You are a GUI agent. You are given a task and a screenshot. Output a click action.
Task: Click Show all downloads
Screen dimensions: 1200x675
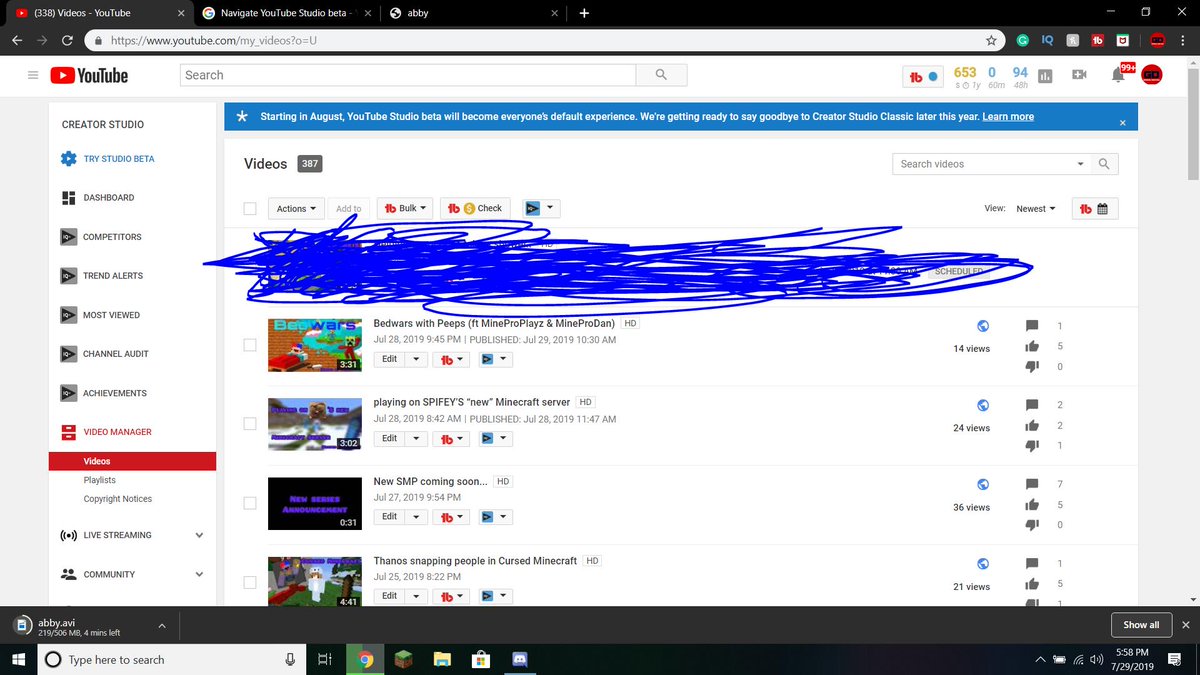point(1141,625)
